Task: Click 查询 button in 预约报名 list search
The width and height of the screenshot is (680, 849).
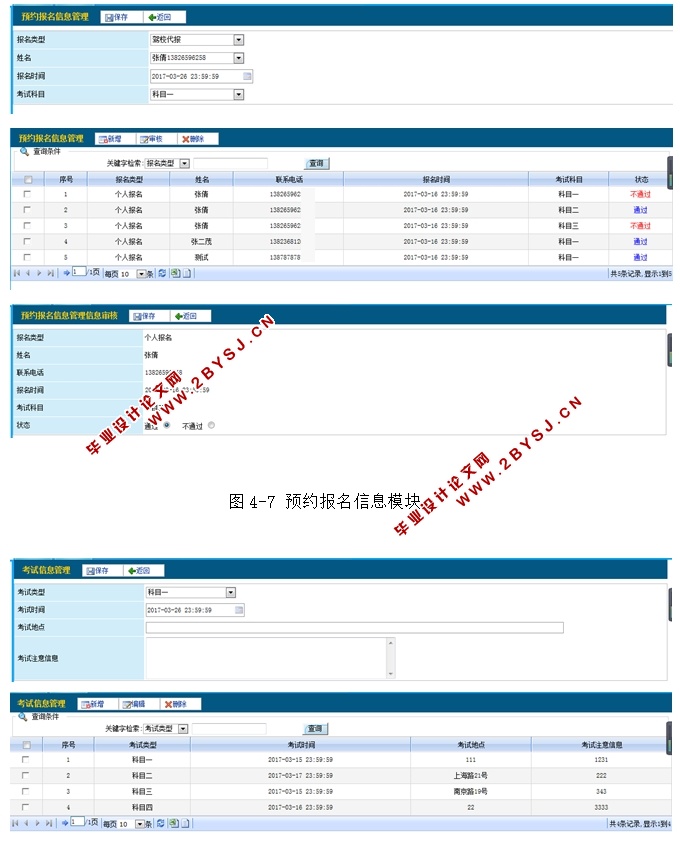Action: (316, 163)
